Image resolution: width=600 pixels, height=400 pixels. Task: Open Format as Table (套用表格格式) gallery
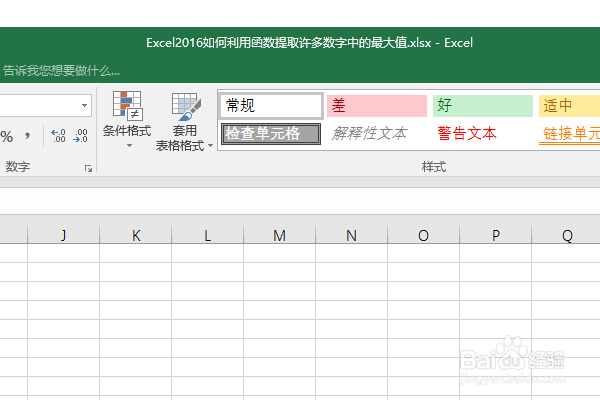coord(184,121)
